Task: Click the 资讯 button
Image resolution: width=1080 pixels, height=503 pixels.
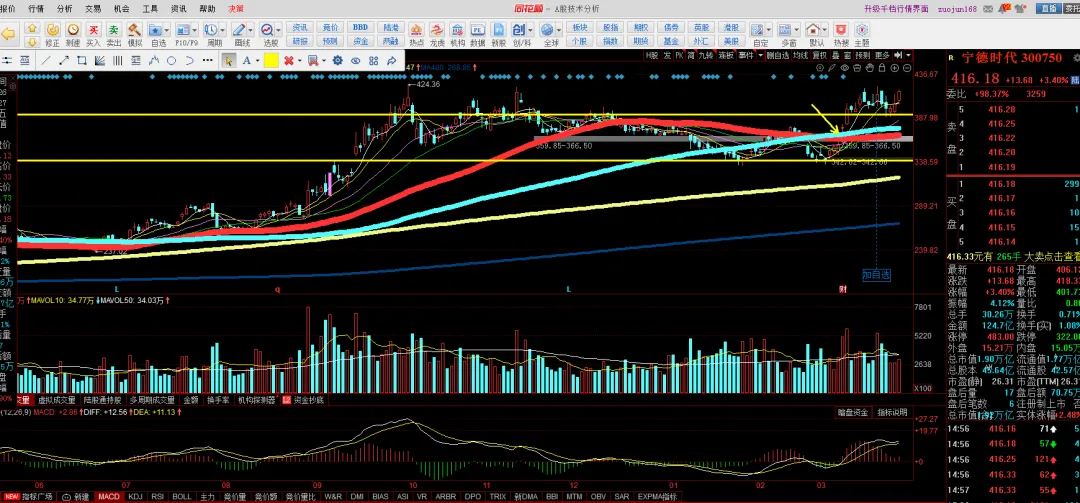Action: tap(300, 28)
